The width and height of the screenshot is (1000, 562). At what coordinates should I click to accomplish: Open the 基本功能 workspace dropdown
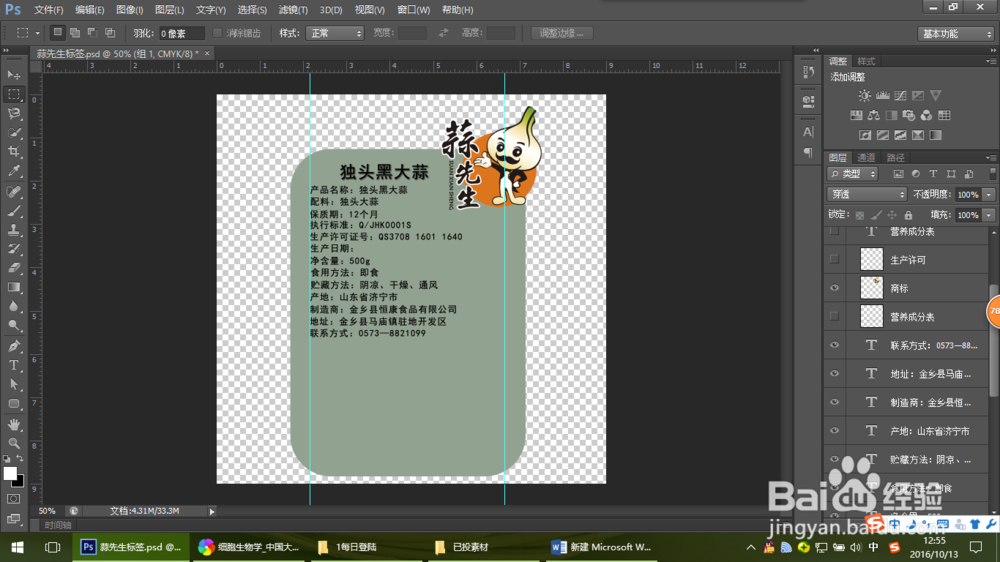956,34
